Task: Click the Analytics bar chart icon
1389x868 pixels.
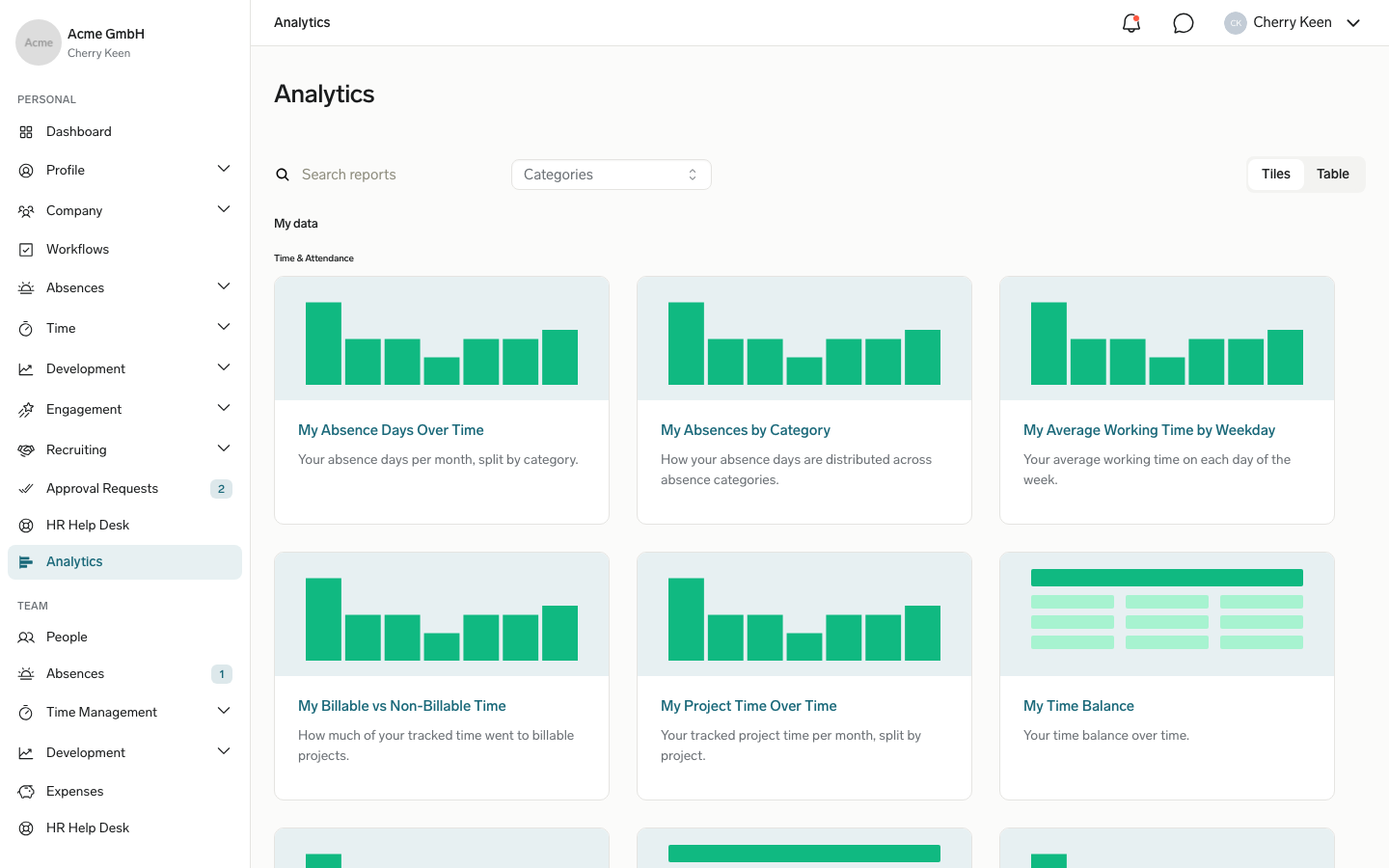Action: click(26, 562)
